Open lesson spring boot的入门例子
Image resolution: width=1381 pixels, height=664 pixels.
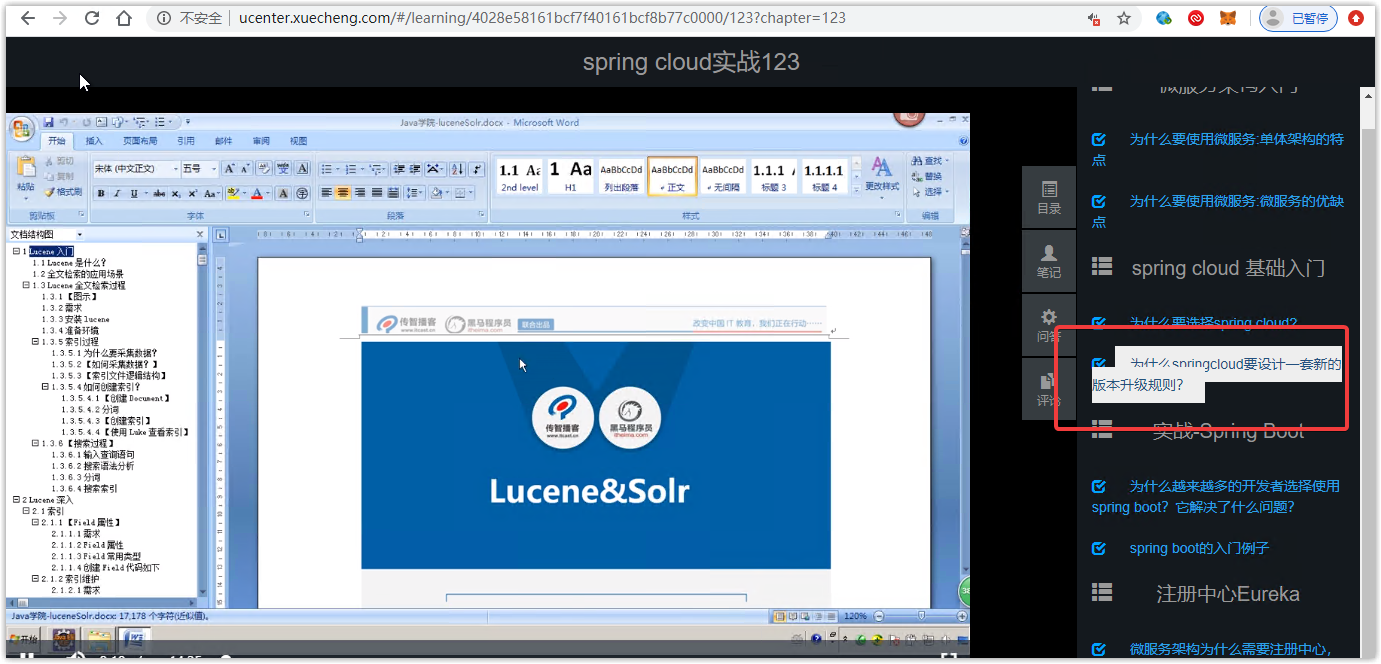[x=1199, y=548]
